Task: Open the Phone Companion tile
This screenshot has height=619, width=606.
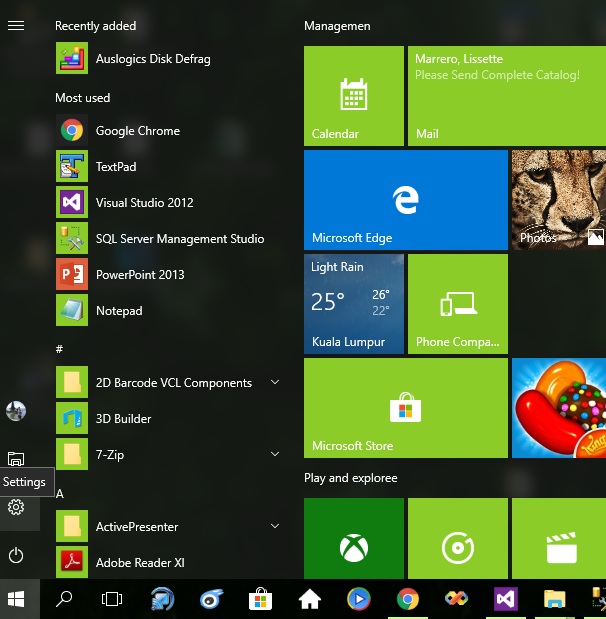Action: click(x=458, y=304)
